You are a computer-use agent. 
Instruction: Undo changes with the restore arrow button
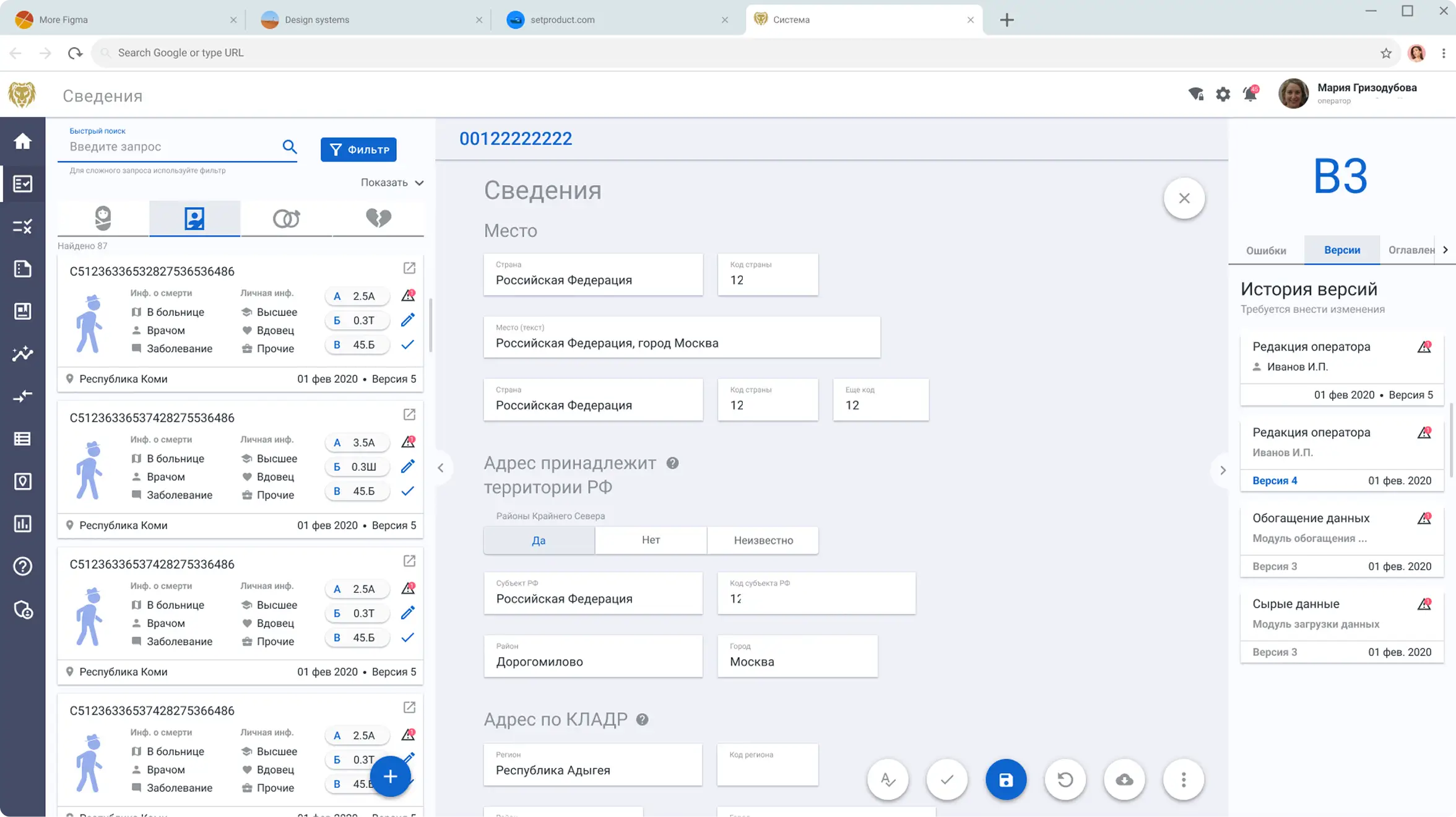1065,780
